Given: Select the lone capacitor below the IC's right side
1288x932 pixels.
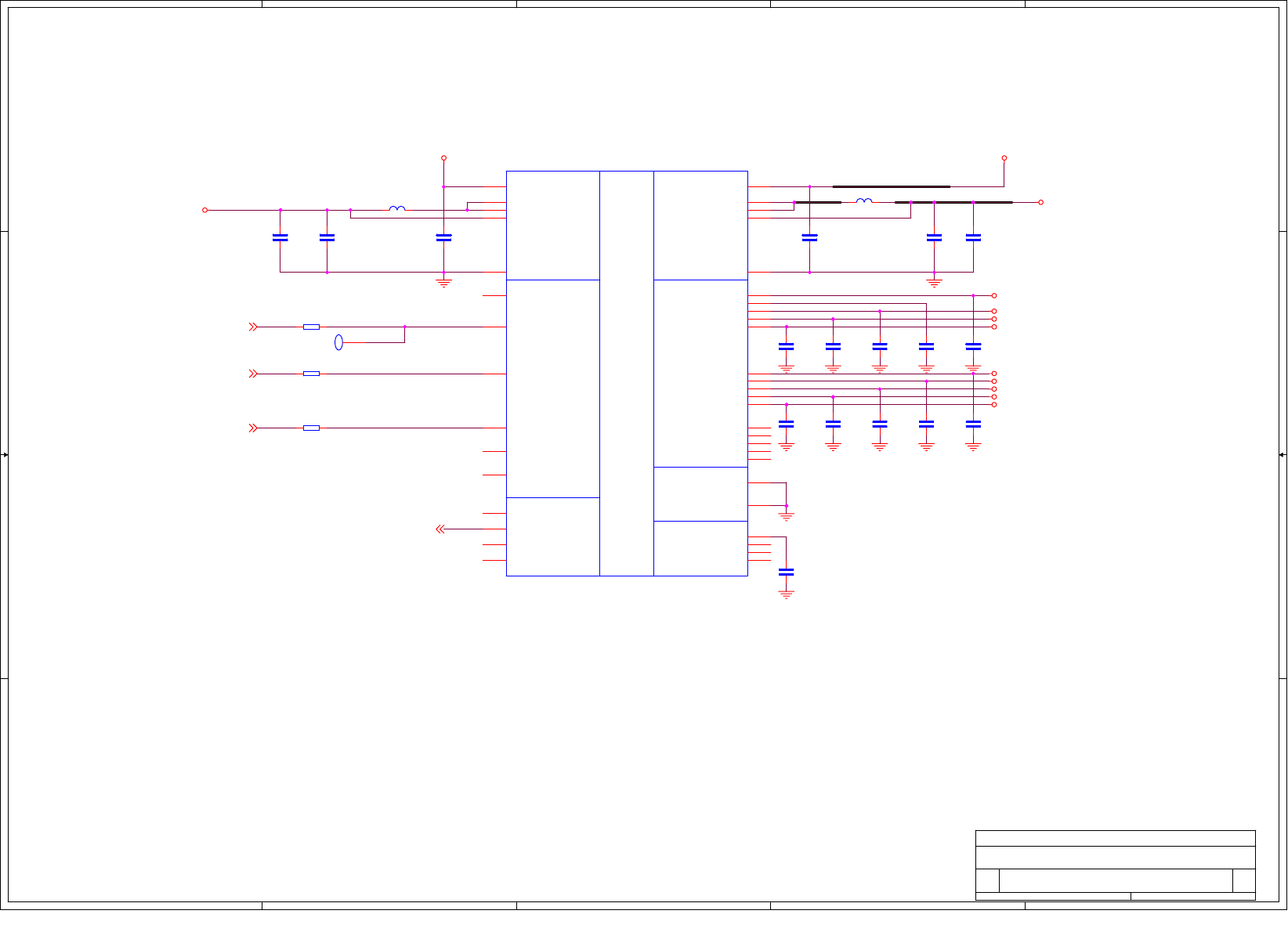Looking at the screenshot, I should (786, 573).
